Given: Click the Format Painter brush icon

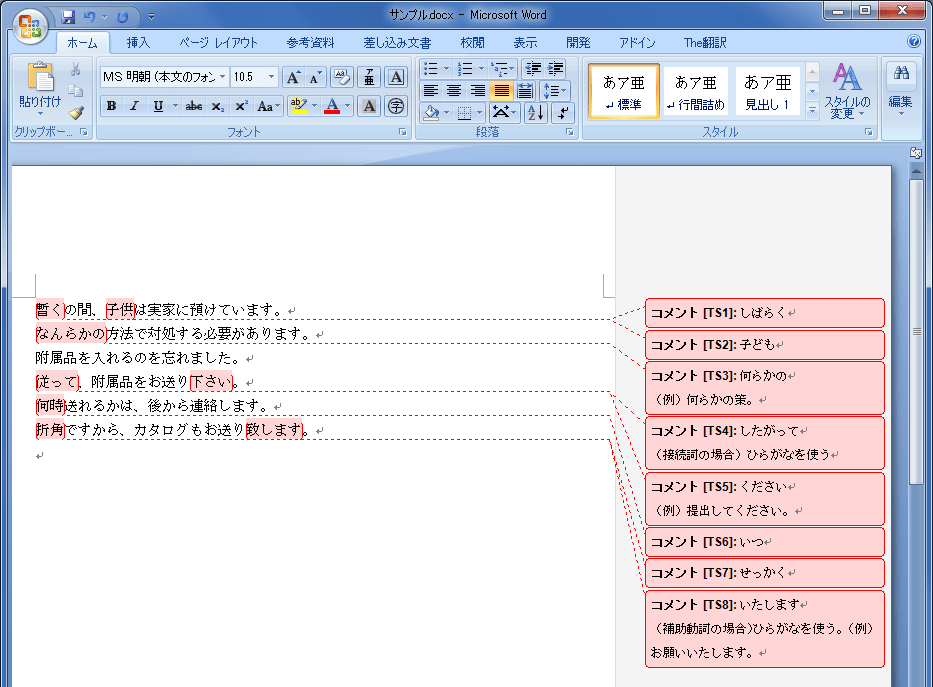Looking at the screenshot, I should point(76,113).
